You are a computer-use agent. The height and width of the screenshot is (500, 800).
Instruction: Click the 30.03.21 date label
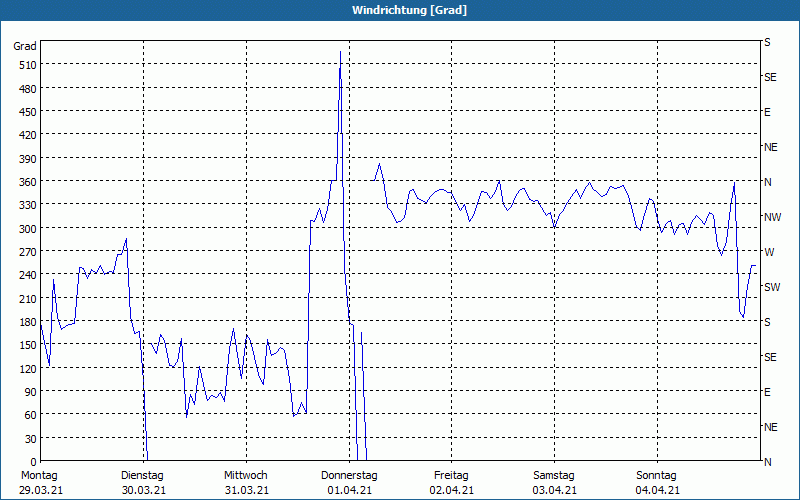144,490
